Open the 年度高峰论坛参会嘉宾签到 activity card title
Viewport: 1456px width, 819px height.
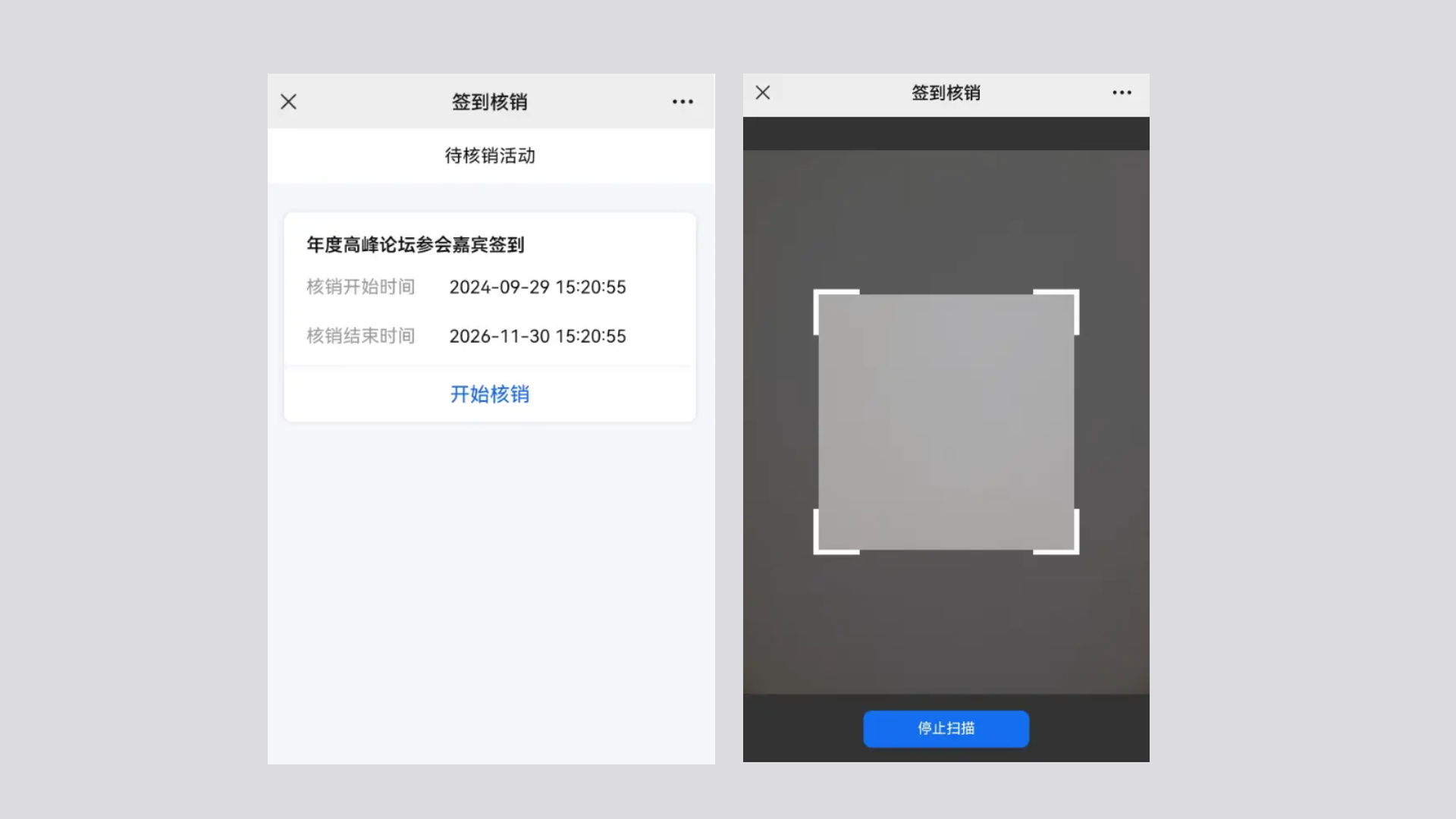[415, 245]
